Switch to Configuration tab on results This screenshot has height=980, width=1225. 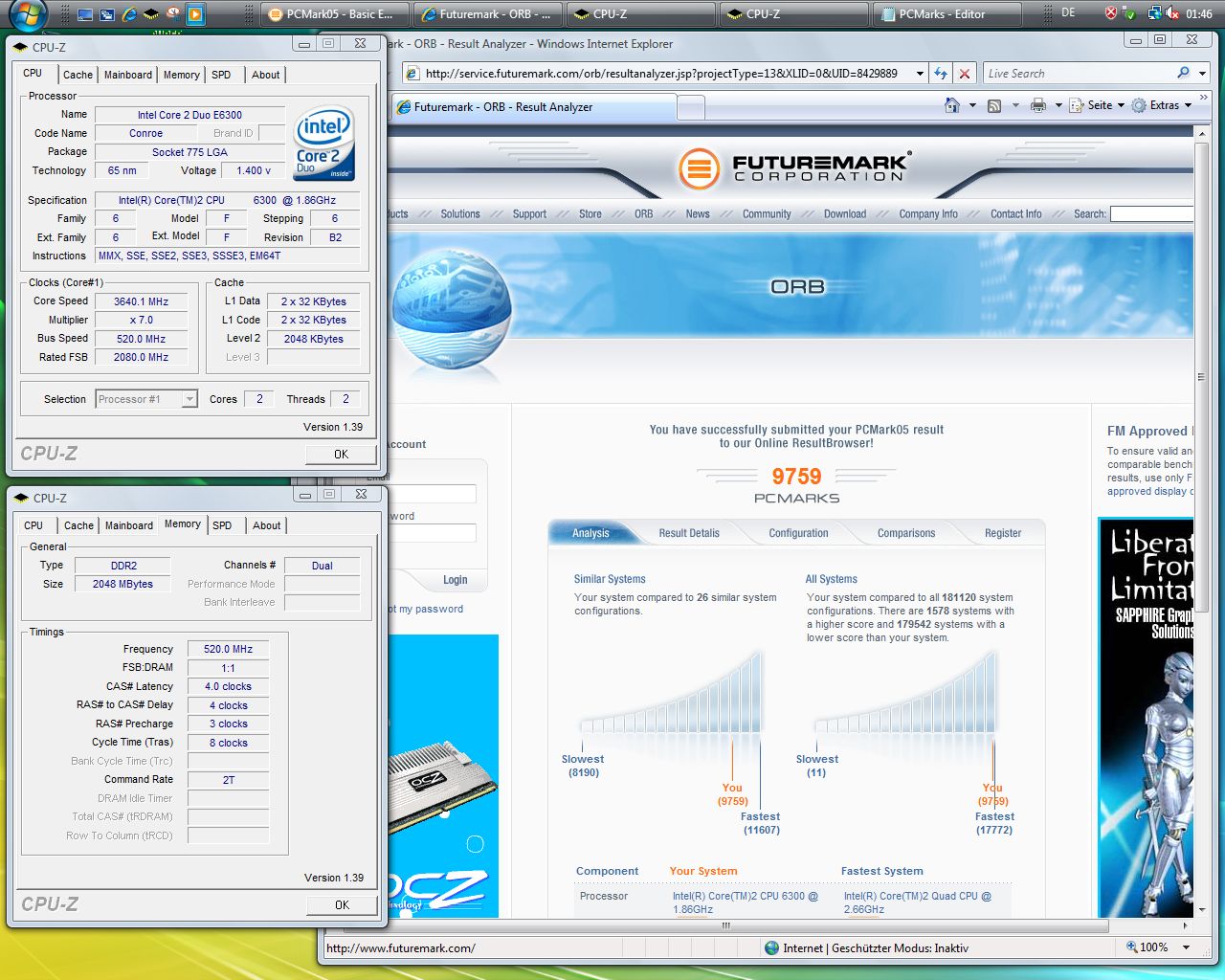pos(798,533)
